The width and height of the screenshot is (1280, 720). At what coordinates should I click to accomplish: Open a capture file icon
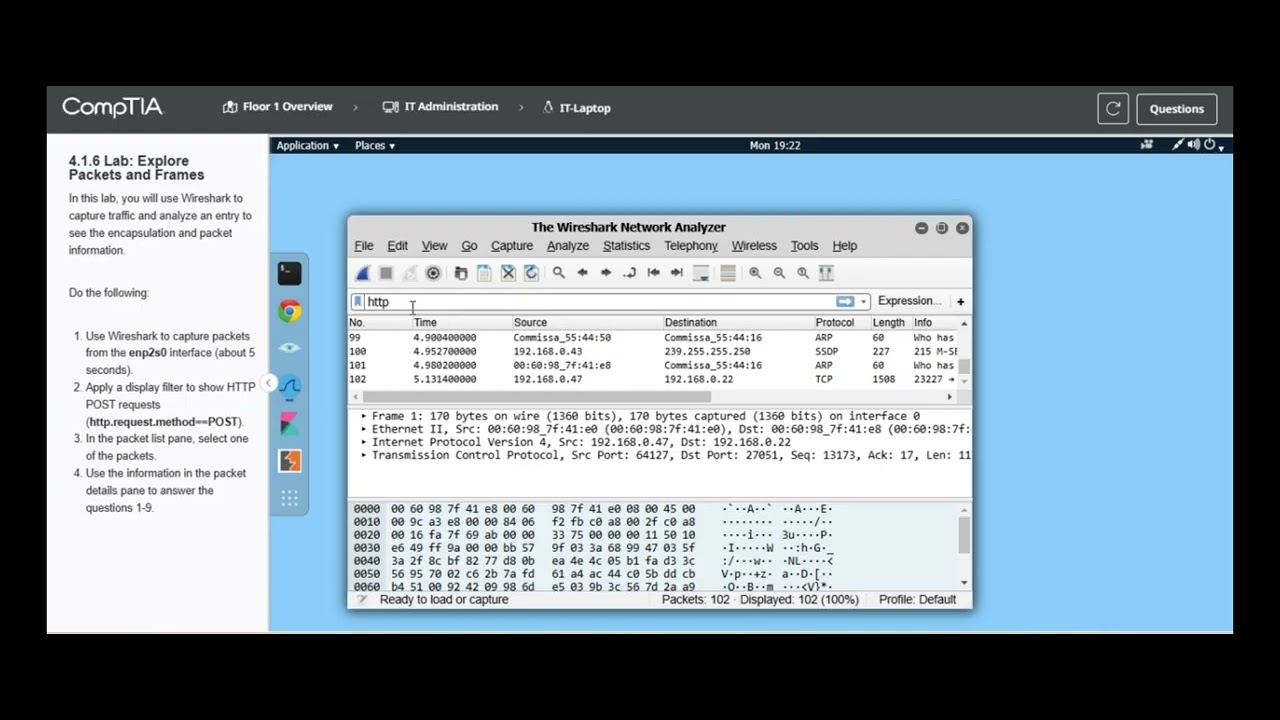pyautogui.click(x=461, y=273)
